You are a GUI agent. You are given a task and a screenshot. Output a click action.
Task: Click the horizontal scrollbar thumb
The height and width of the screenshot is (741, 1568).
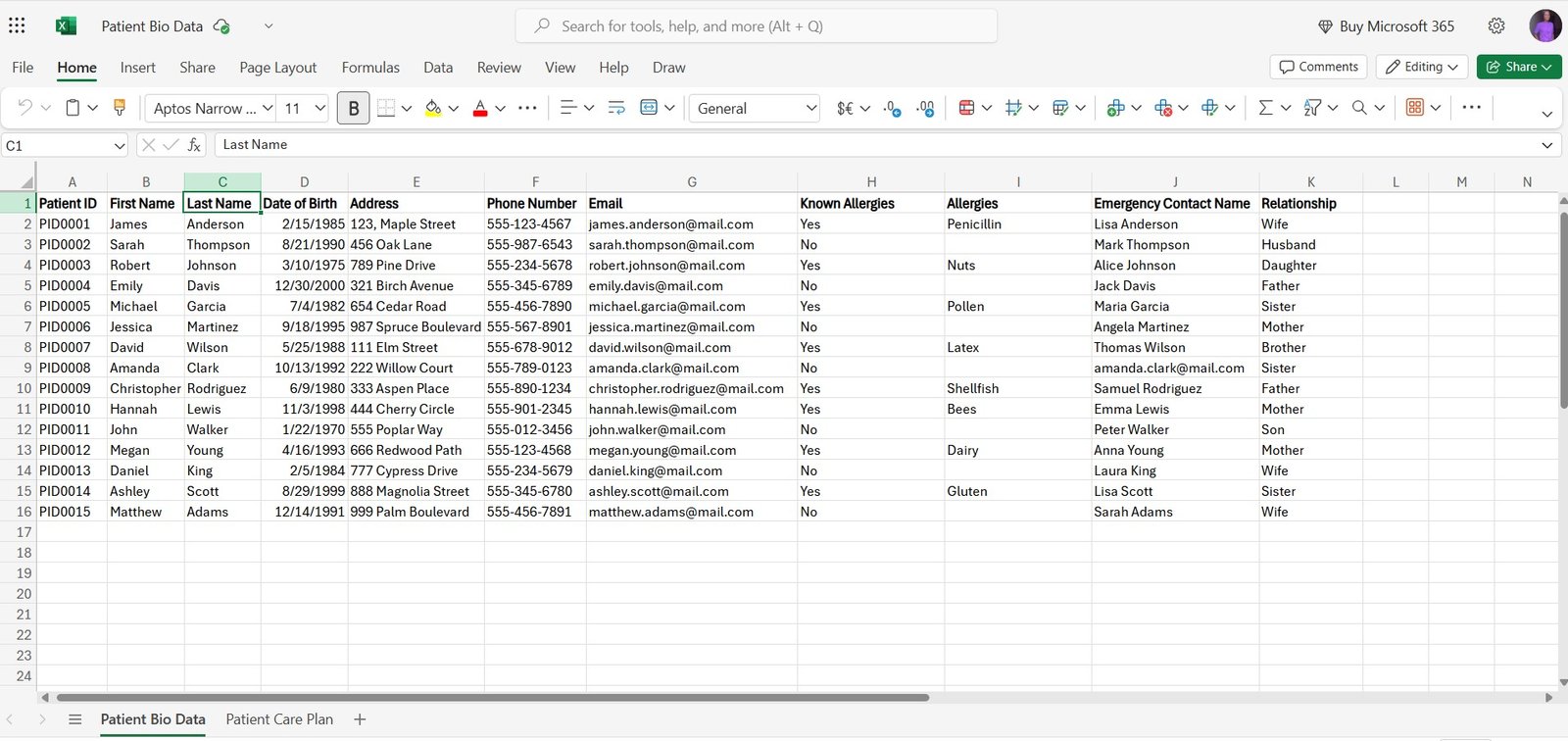(x=493, y=698)
